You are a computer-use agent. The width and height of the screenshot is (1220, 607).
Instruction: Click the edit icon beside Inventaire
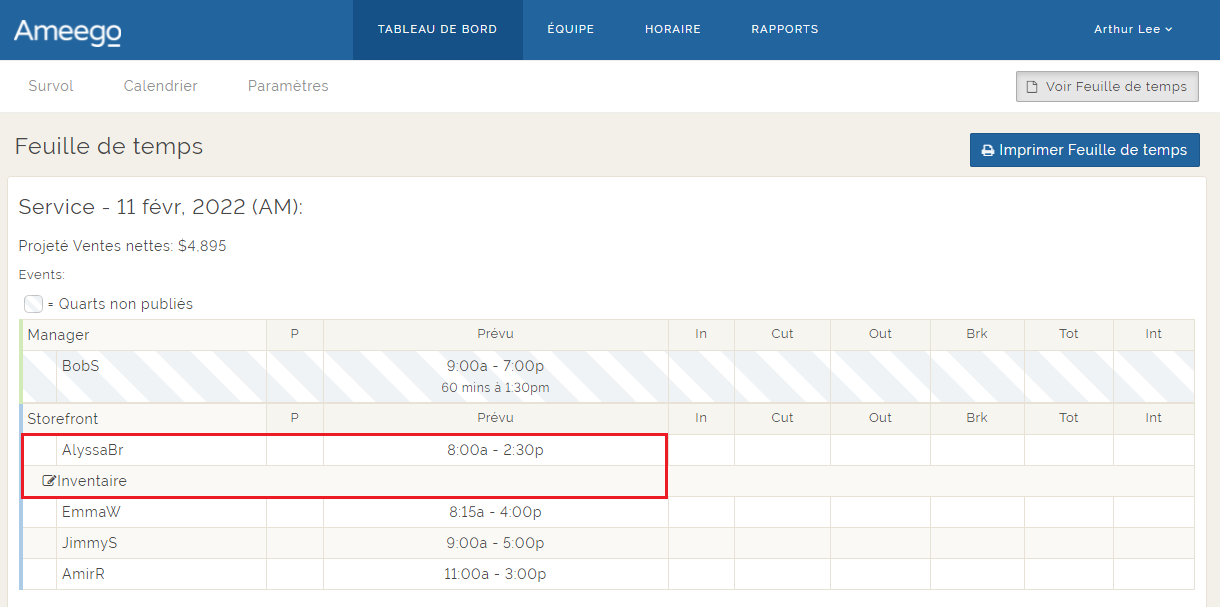coord(49,481)
